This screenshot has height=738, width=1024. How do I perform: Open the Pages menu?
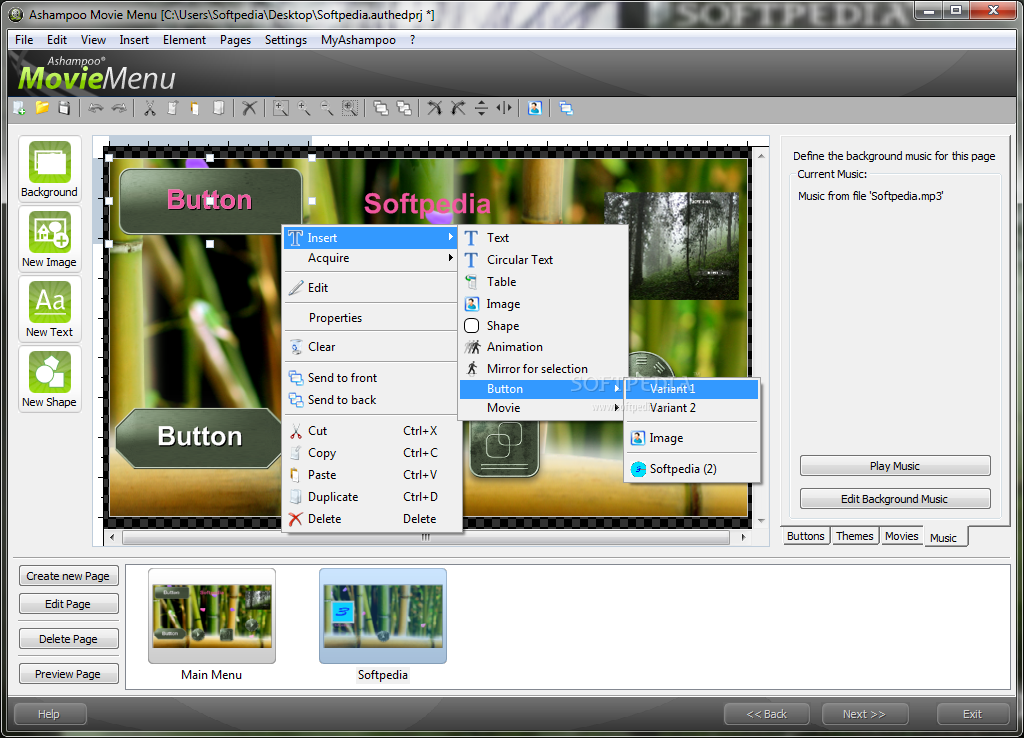click(235, 40)
